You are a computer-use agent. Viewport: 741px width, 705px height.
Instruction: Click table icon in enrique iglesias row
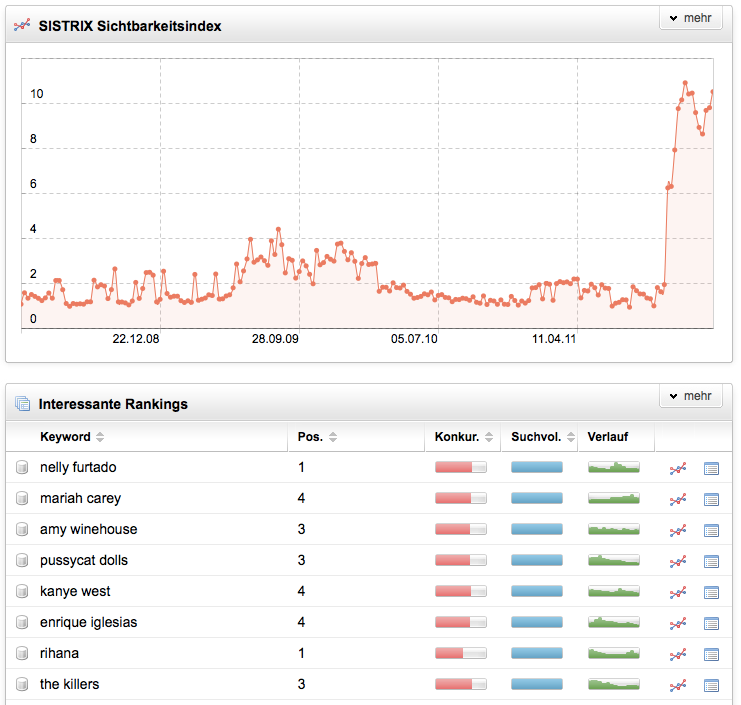tap(712, 623)
